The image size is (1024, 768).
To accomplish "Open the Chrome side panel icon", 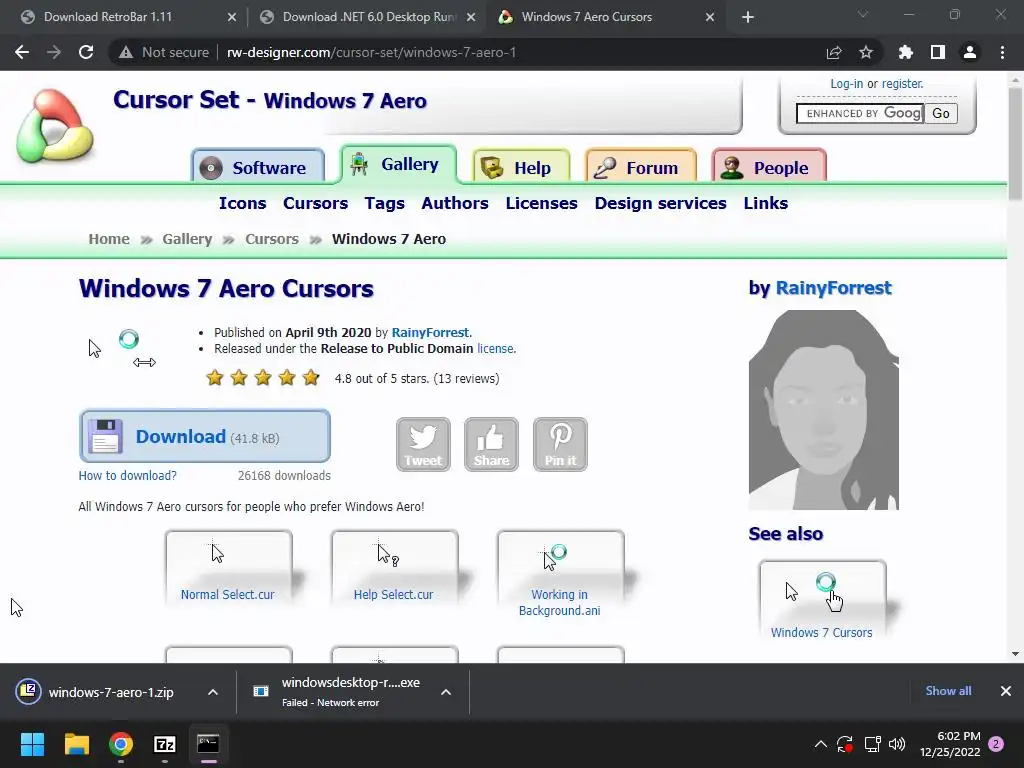I will [x=938, y=52].
